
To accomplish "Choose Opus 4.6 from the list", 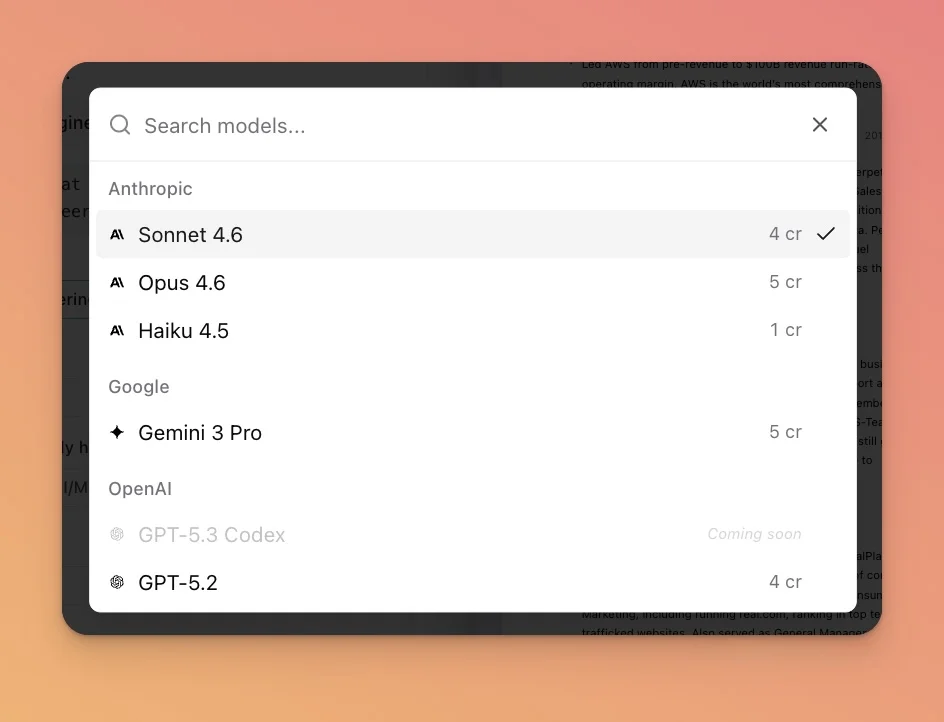I will (x=182, y=283).
